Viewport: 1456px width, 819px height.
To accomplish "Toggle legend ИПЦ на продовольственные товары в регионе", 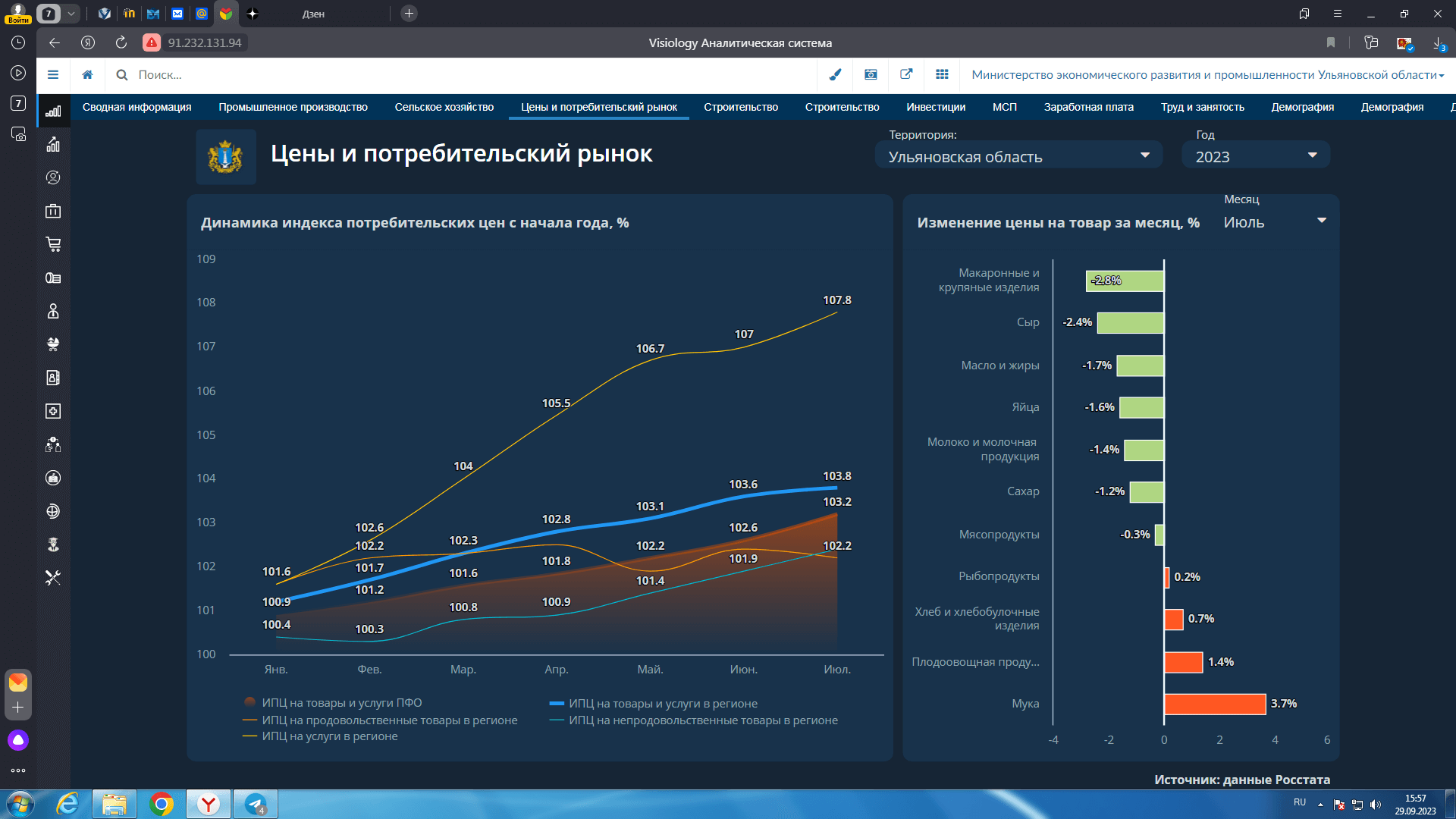I will (x=380, y=720).
